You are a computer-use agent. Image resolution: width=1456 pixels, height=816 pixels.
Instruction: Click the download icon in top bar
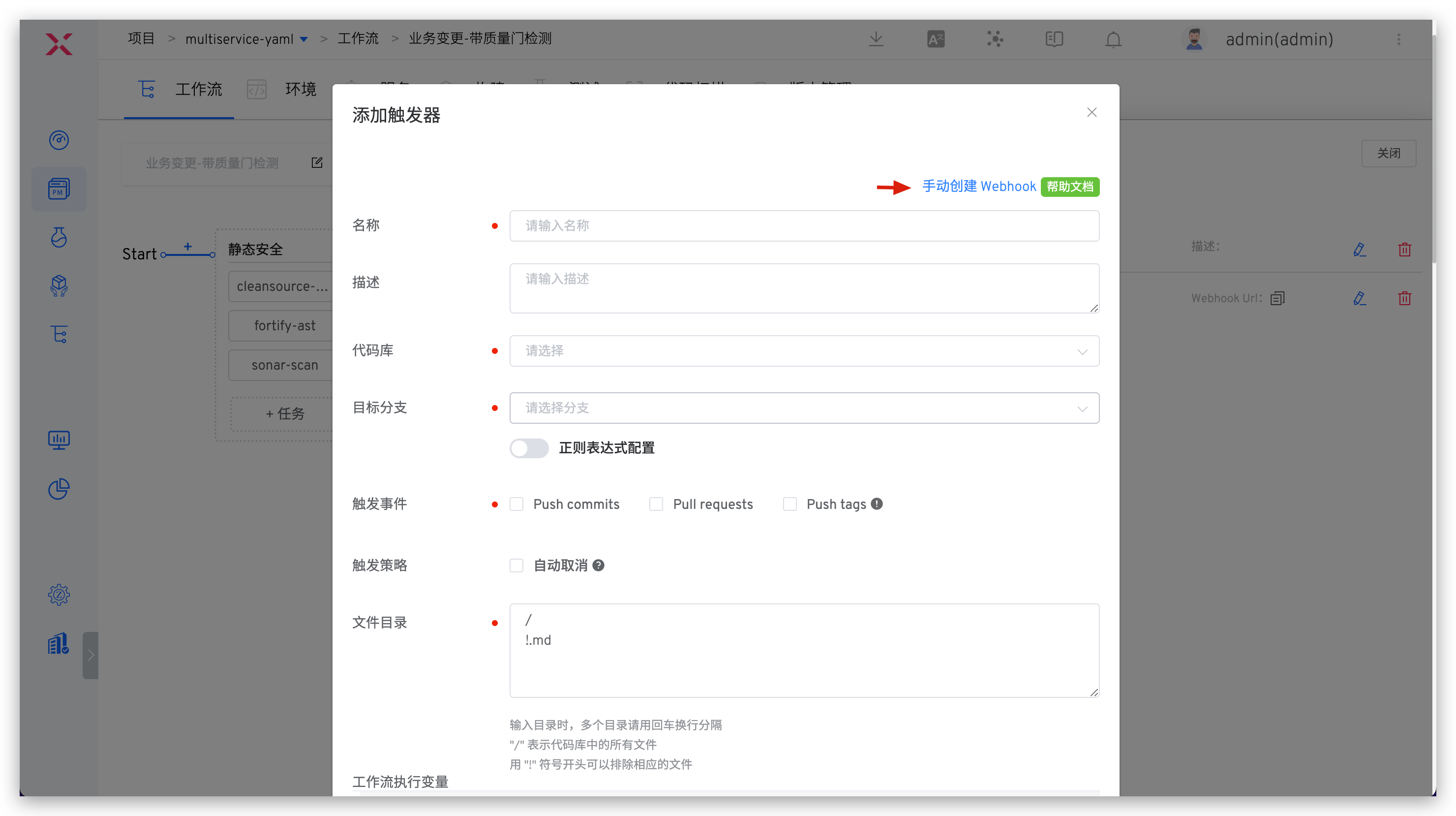tap(876, 39)
